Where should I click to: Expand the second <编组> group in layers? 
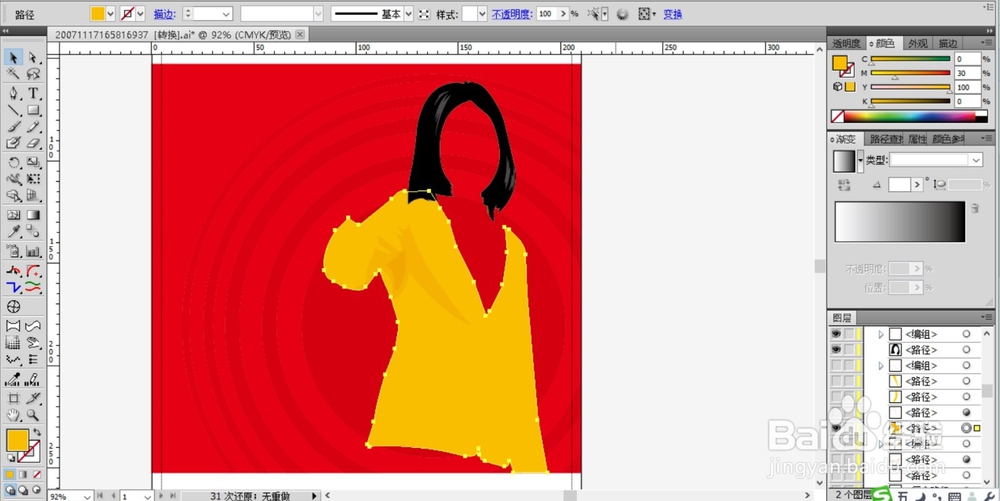(x=881, y=366)
